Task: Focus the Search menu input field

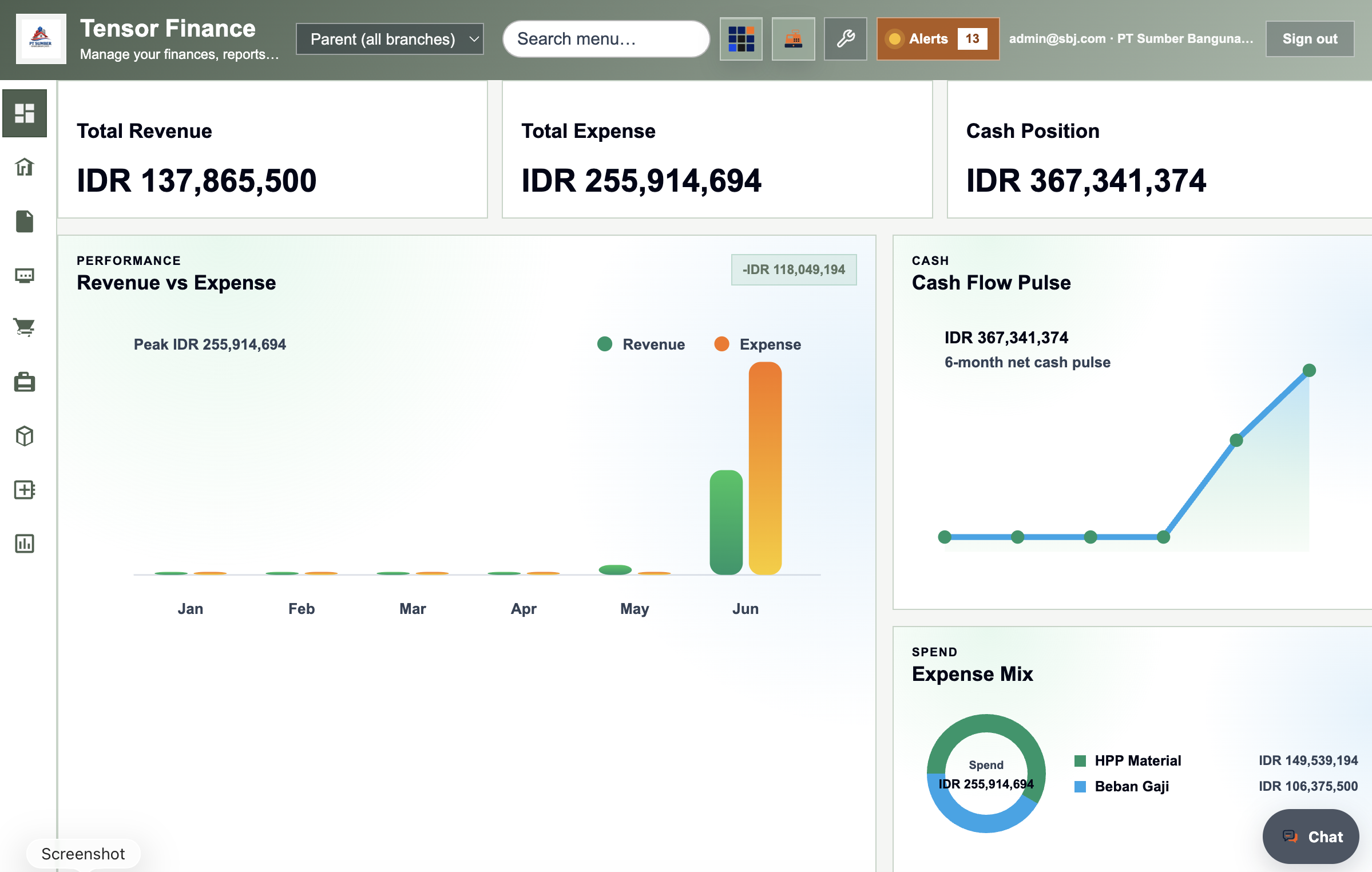Action: point(606,39)
